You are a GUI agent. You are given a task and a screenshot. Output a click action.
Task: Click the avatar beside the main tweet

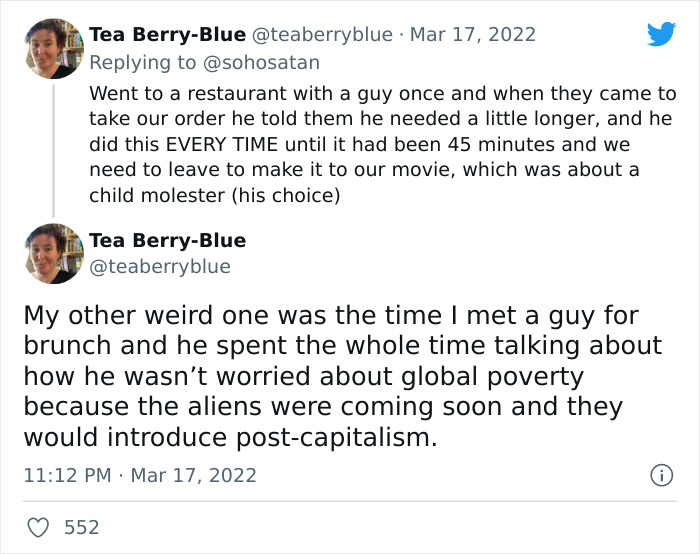[x=54, y=254]
